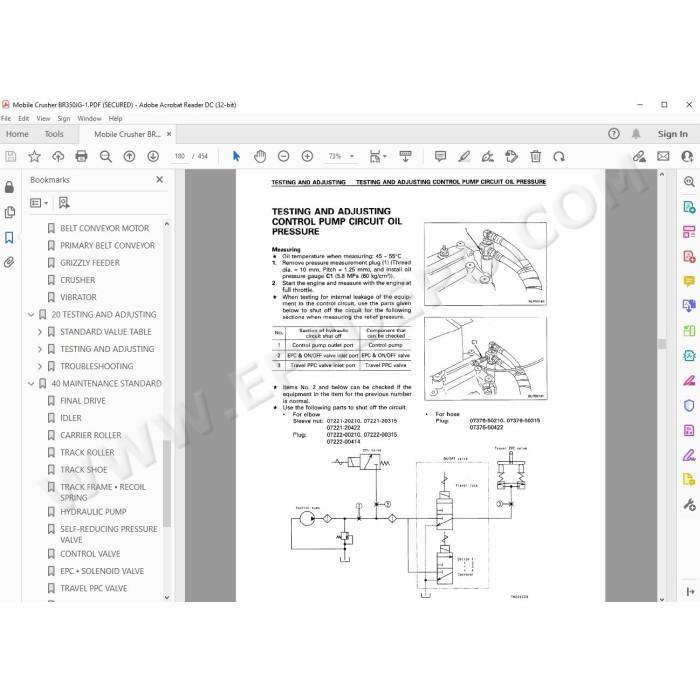Open the Sign document pen icon

click(488, 156)
